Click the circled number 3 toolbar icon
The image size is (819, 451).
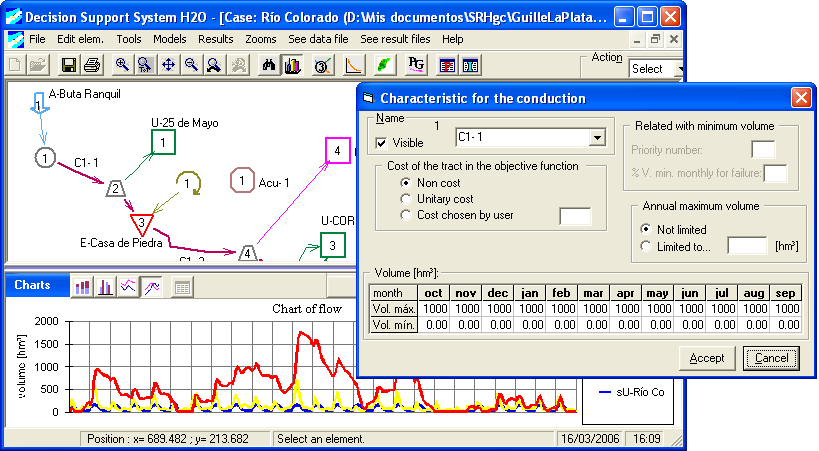point(322,65)
